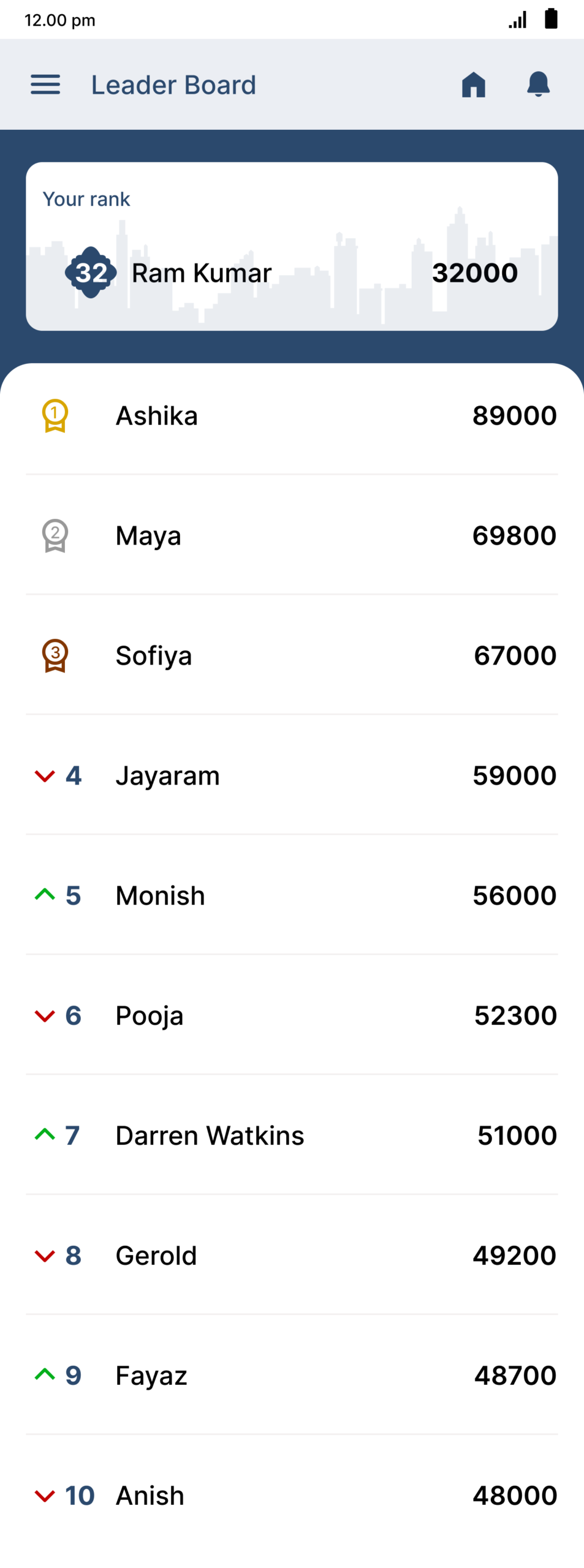
Task: Click Pooja's red down arrow
Action: [x=45, y=1016]
